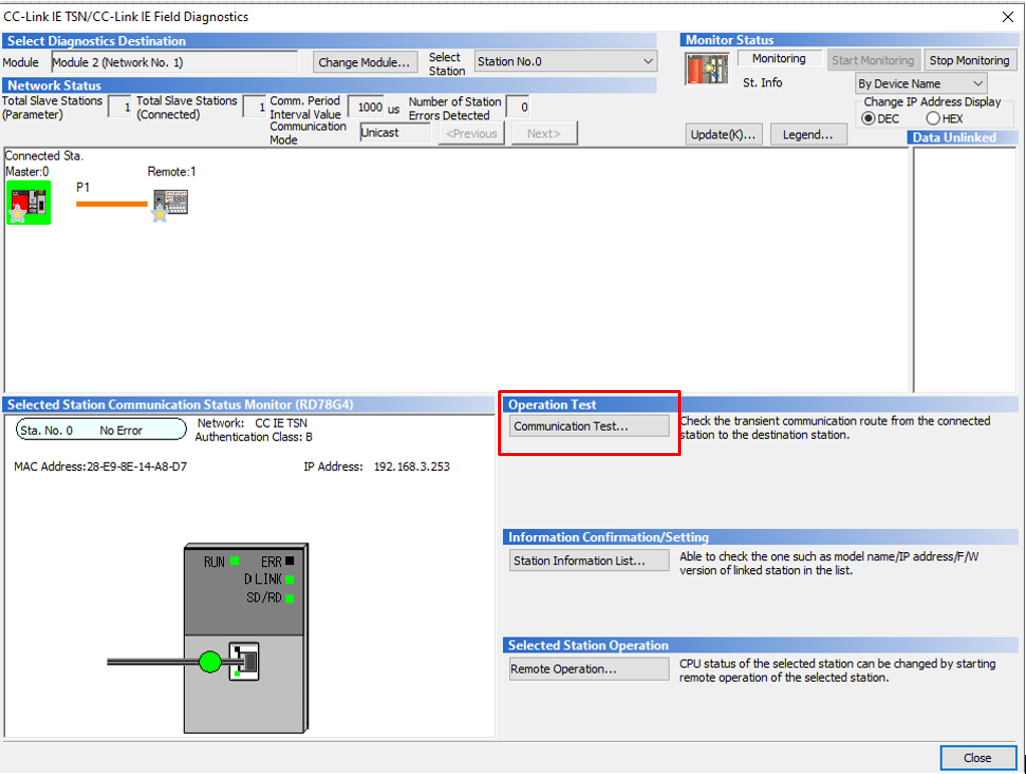
Task: Click the Change Module button
Action: point(364,62)
